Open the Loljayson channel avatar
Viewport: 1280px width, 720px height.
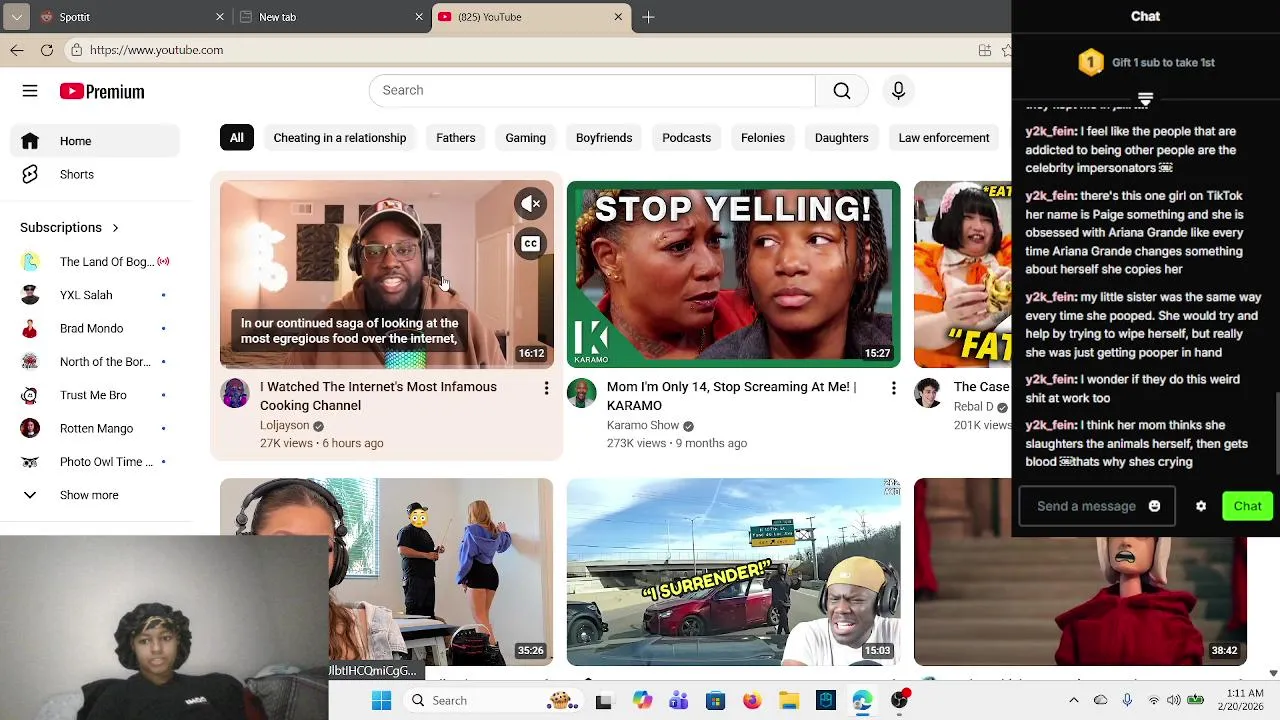tap(235, 394)
